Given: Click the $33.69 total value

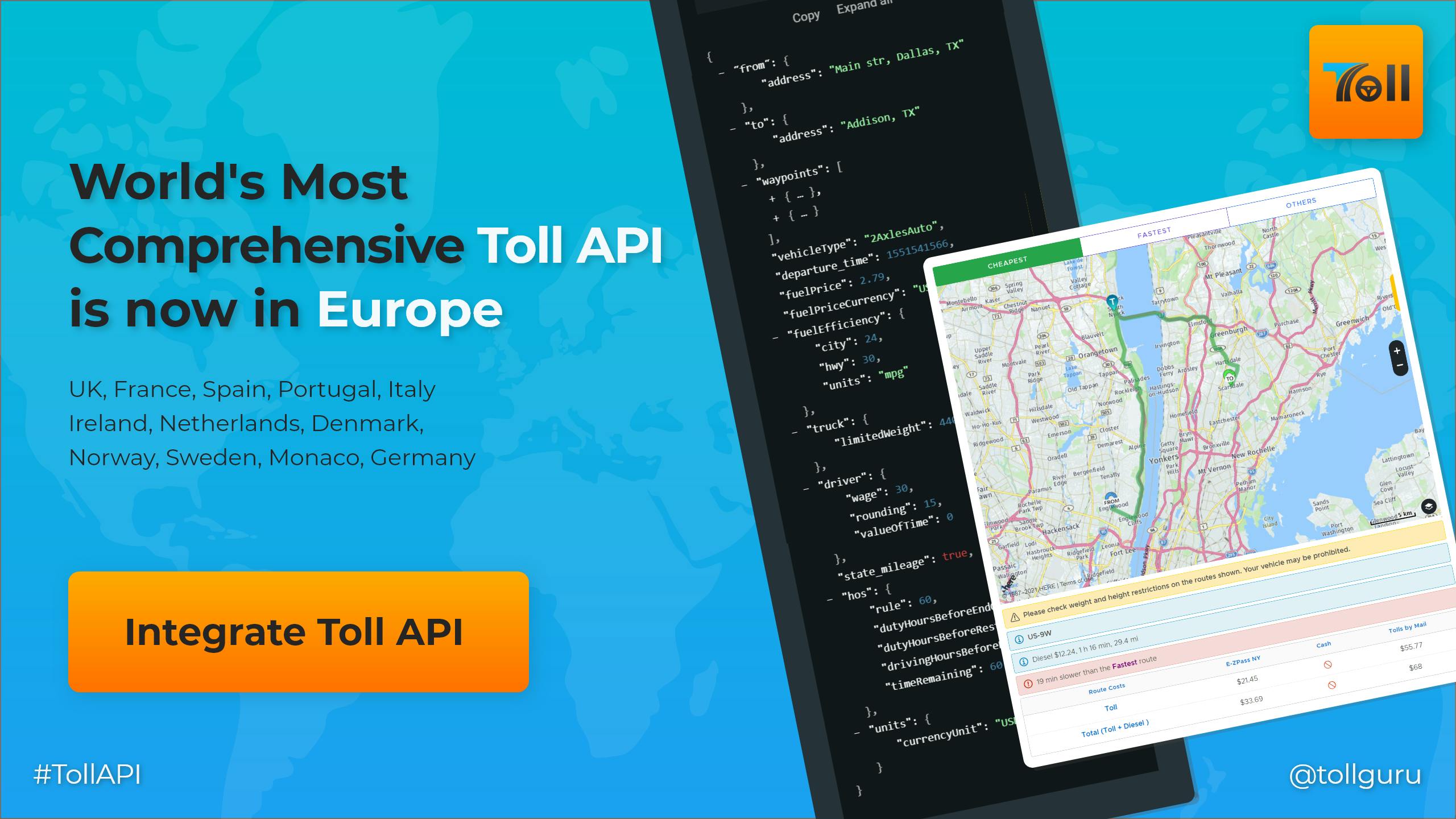Looking at the screenshot, I should coord(1251,701).
